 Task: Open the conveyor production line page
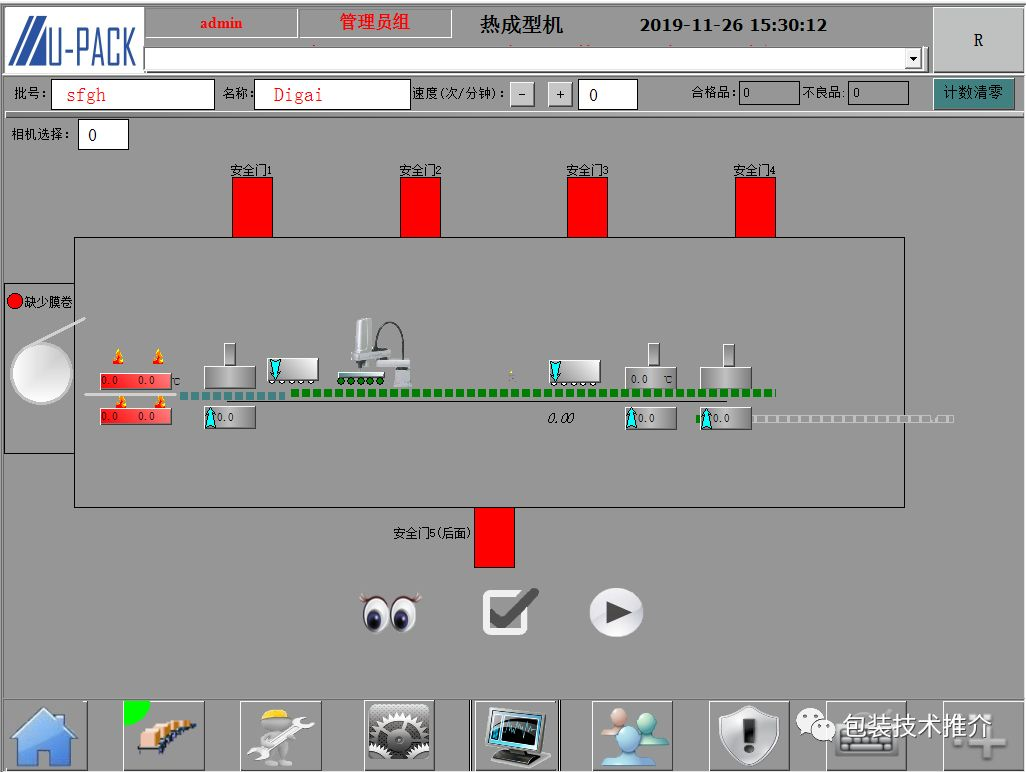[164, 735]
